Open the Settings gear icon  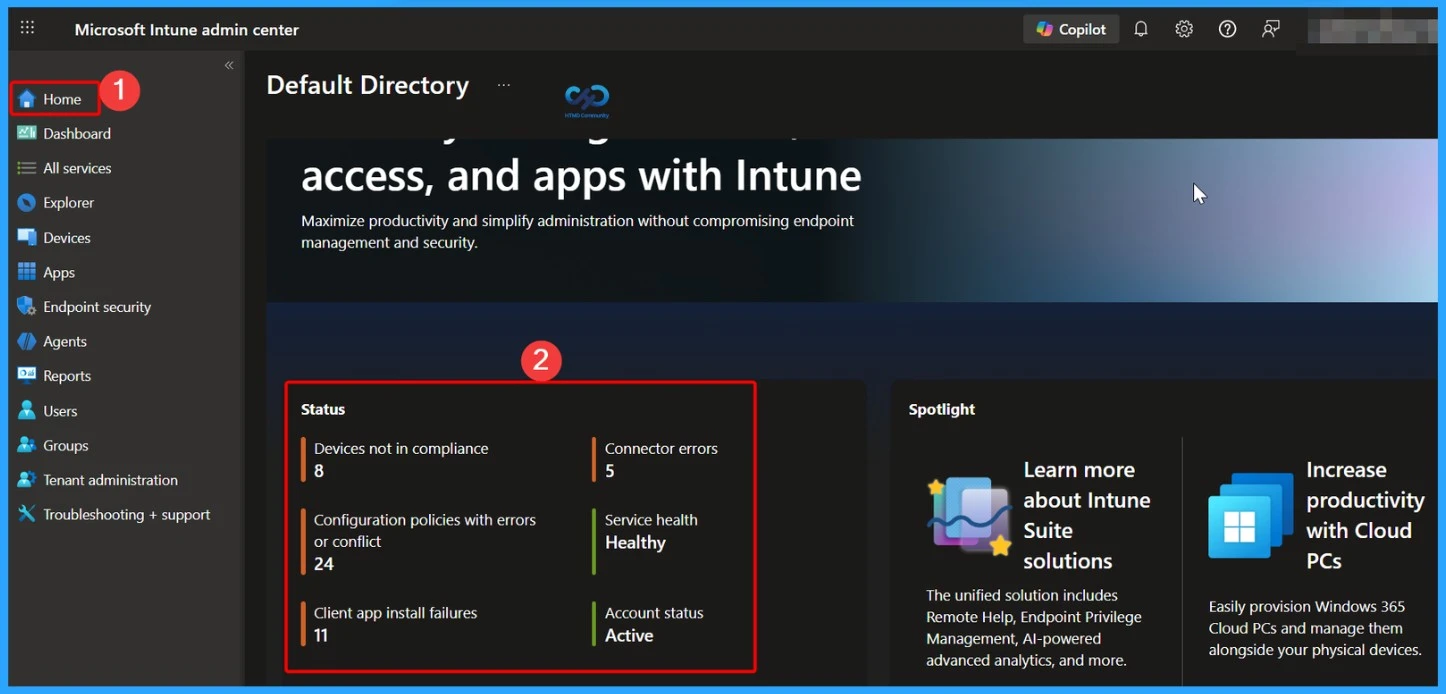pos(1184,29)
